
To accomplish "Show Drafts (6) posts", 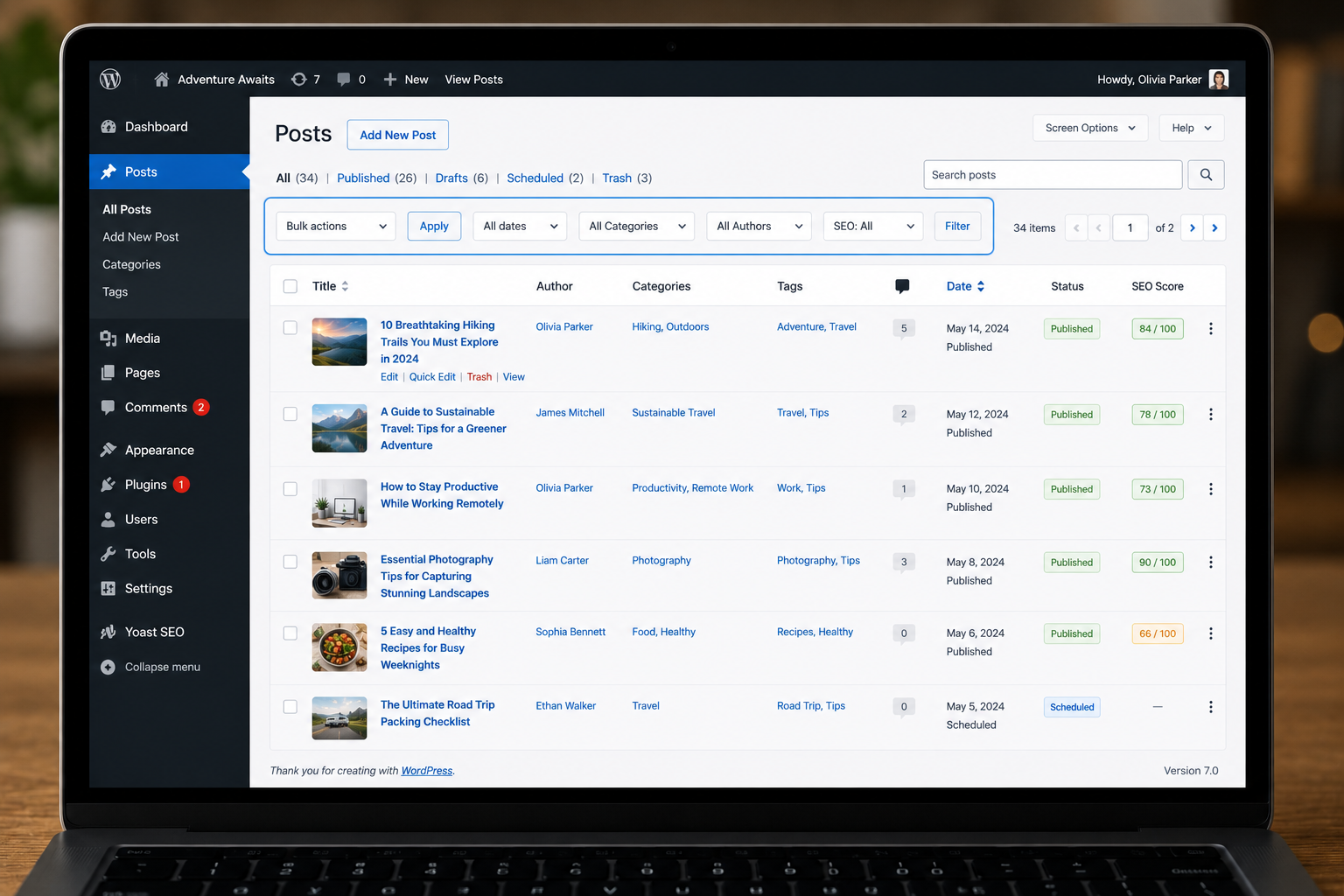I will tap(462, 178).
